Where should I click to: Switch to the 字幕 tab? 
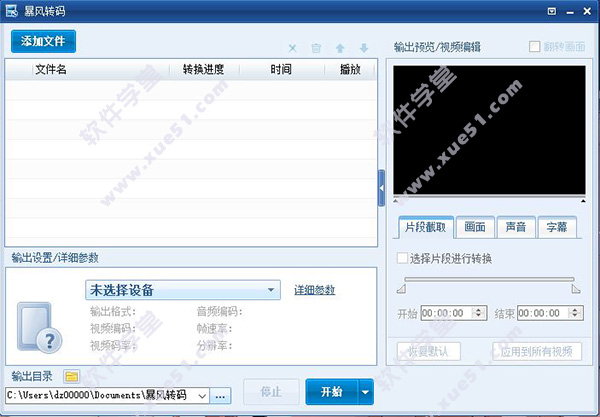coord(557,227)
